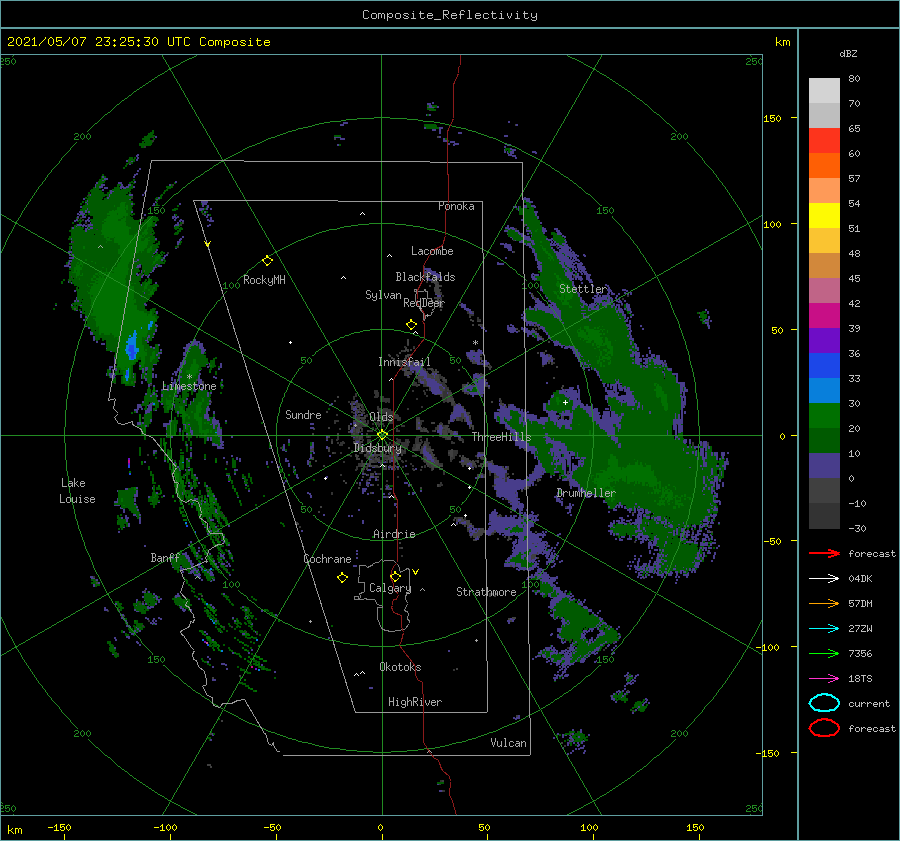This screenshot has width=900, height=841.
Task: Select the green swatch between 30 and 20
Action: click(824, 416)
